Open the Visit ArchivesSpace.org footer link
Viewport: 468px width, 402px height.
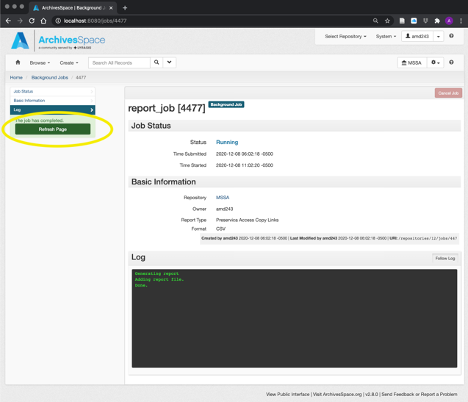coord(337,394)
